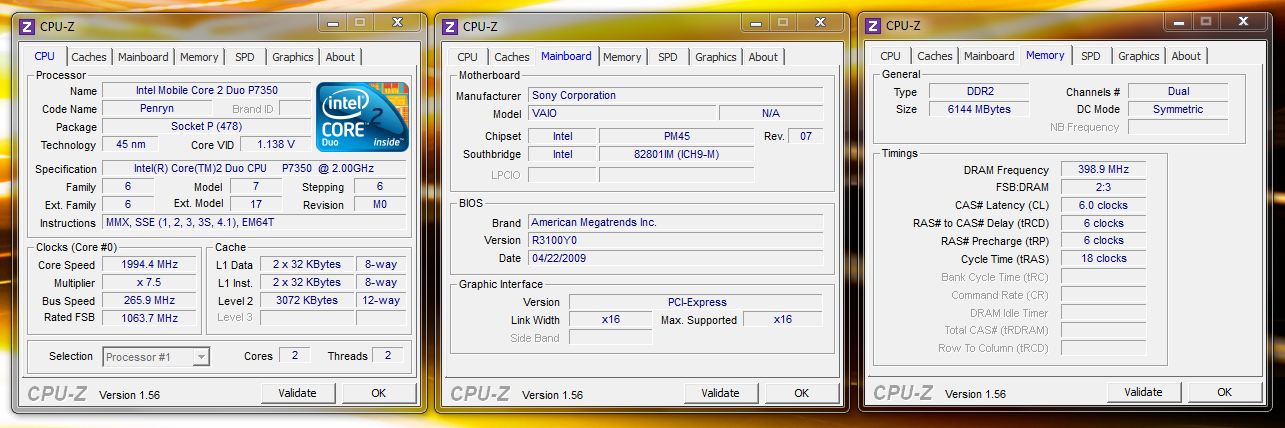This screenshot has width=1285, height=428.
Task: Click the Revision value M0
Action: pos(380,204)
